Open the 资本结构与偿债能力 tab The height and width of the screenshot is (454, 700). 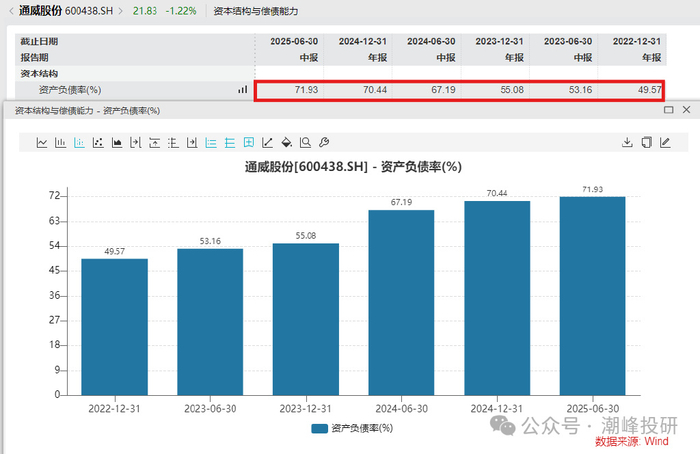tap(254, 11)
